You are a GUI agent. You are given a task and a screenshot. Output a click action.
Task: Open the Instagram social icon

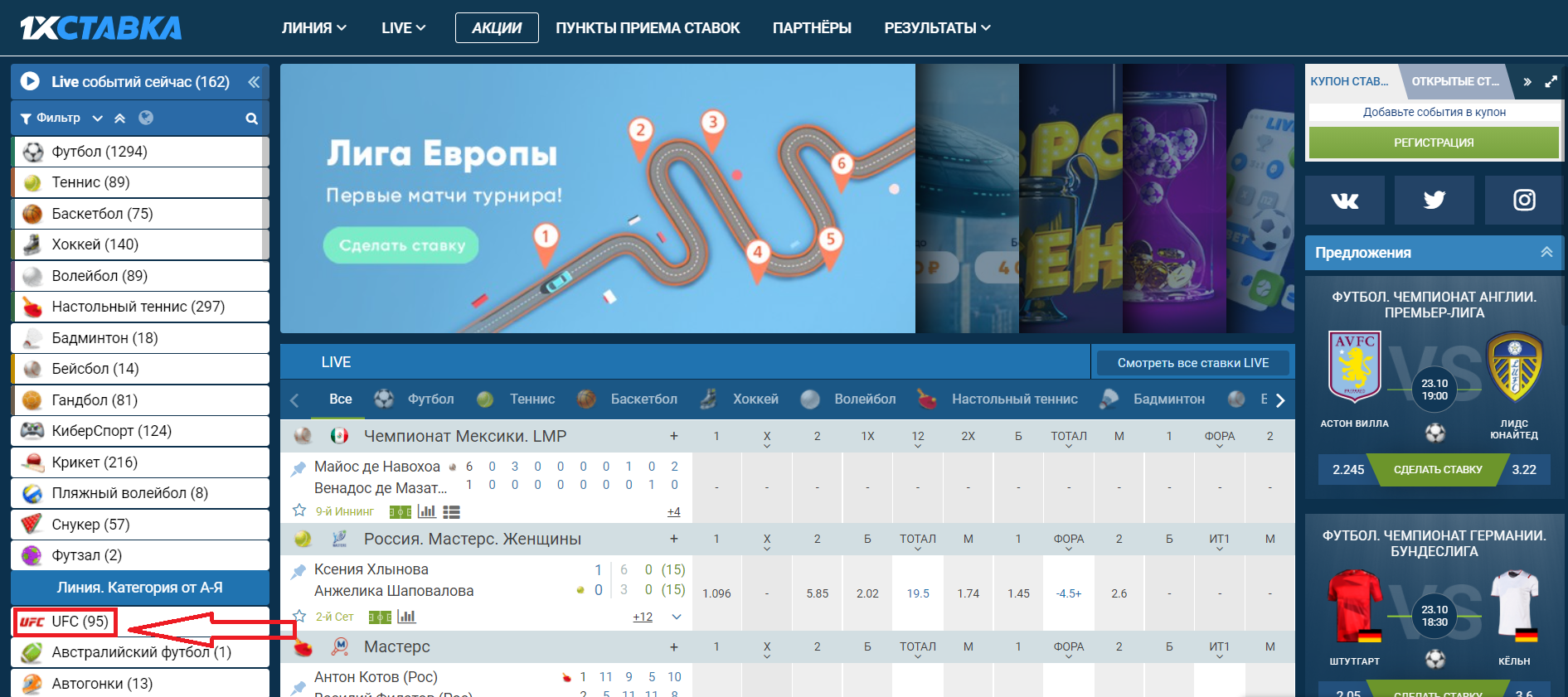tap(1524, 200)
